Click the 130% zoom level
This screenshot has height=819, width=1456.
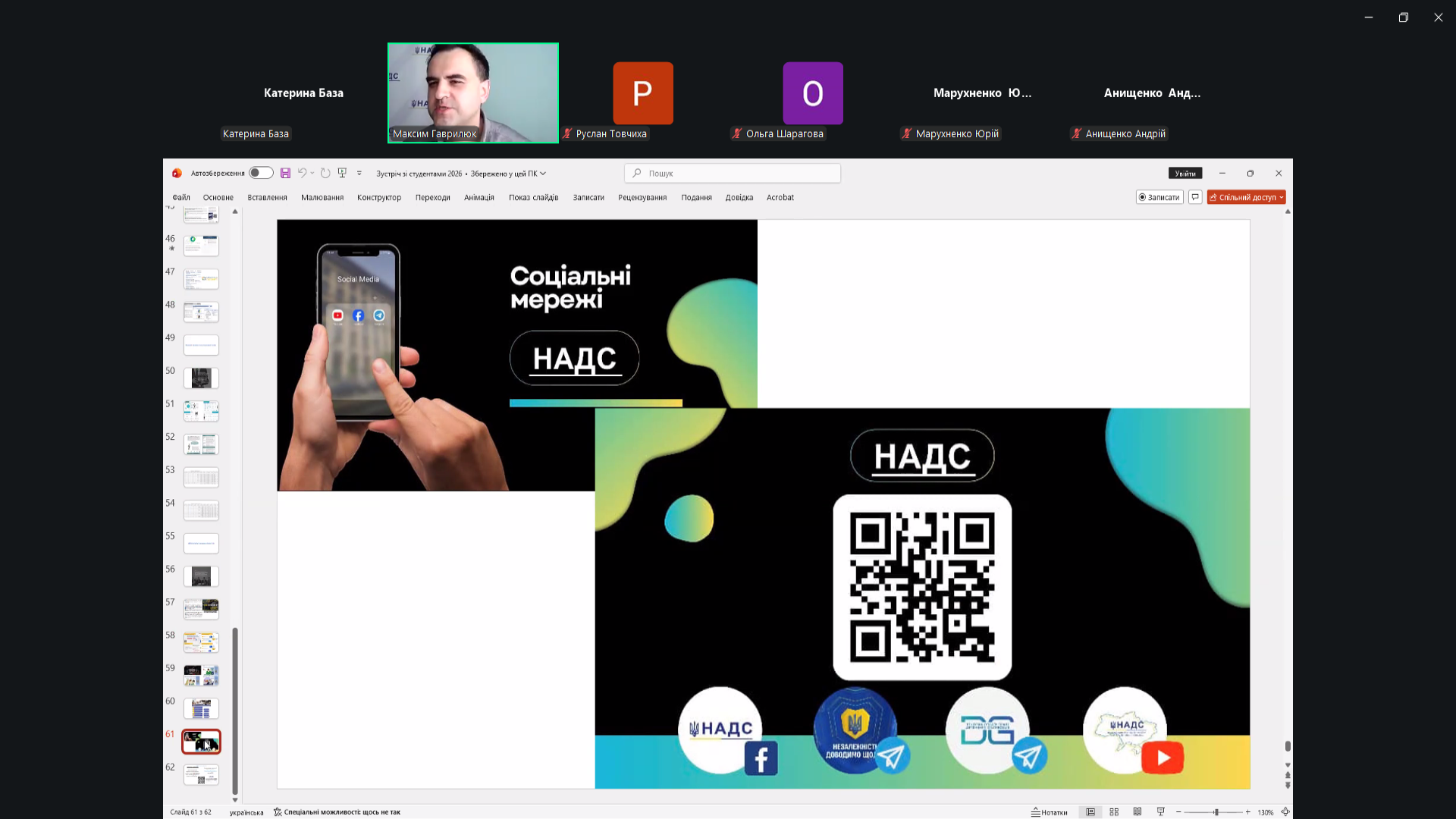[1265, 812]
